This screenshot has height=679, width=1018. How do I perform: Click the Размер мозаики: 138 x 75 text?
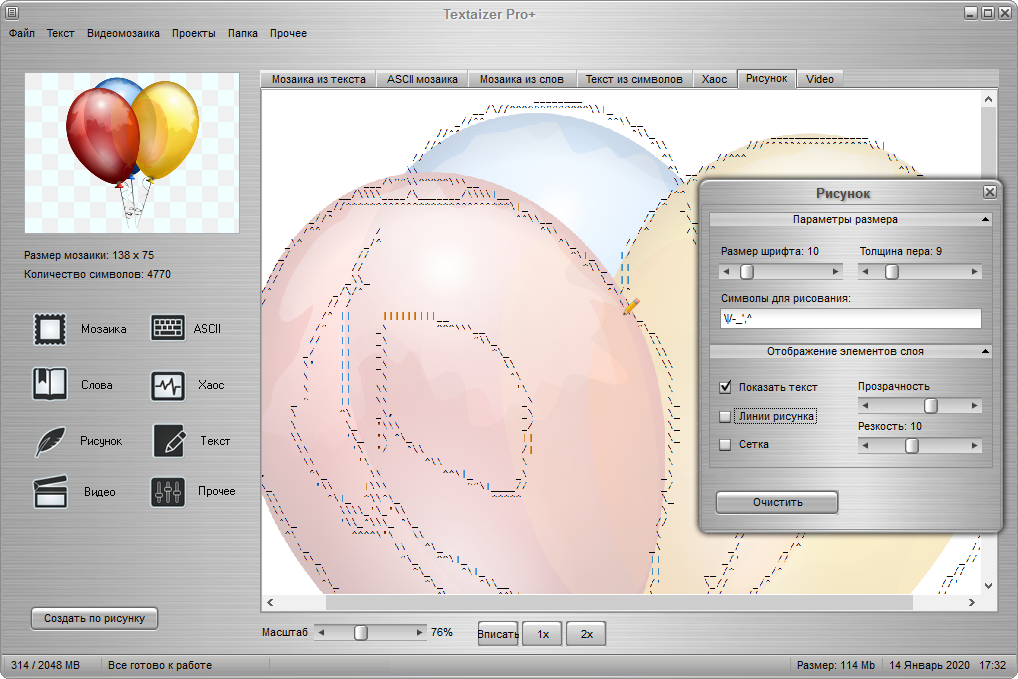(x=89, y=255)
